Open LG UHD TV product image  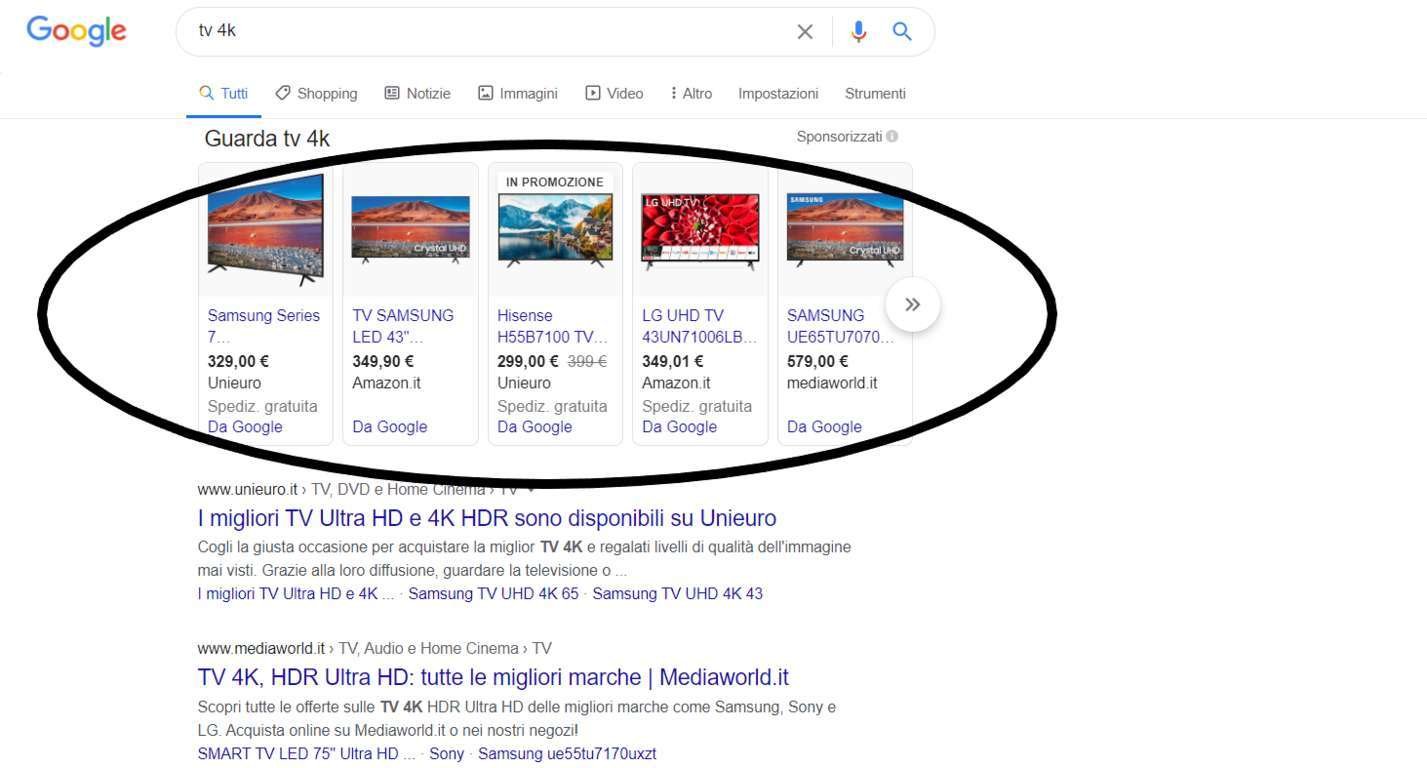[x=700, y=232]
